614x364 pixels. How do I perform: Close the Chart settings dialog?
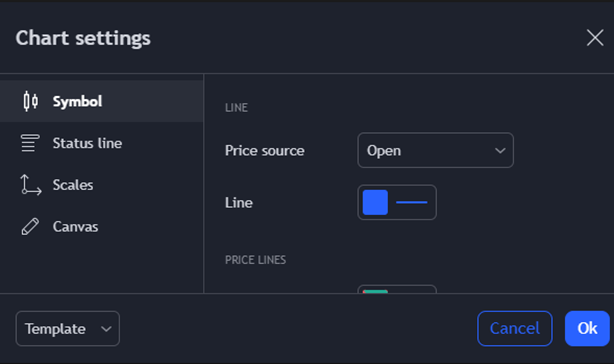595,38
